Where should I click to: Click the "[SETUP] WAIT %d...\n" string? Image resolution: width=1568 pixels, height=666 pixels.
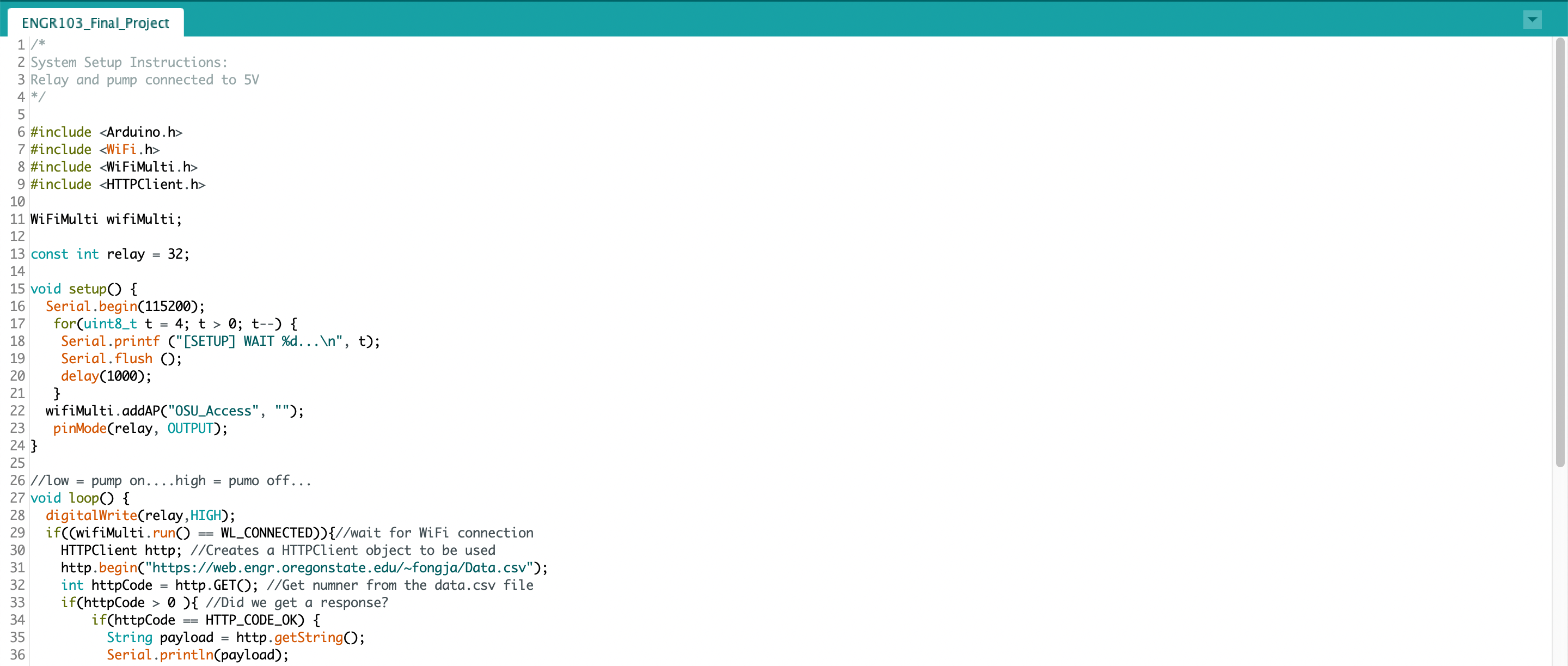(x=259, y=341)
